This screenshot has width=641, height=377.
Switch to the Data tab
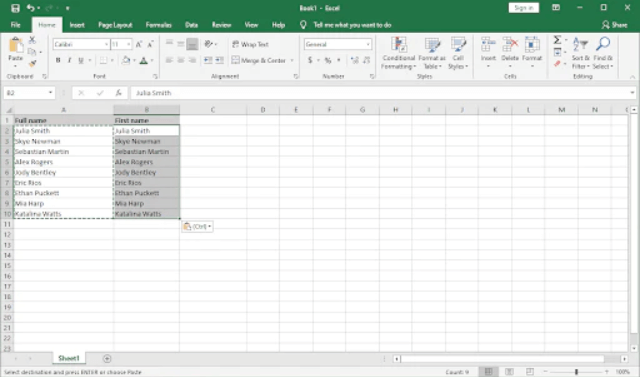click(x=191, y=25)
